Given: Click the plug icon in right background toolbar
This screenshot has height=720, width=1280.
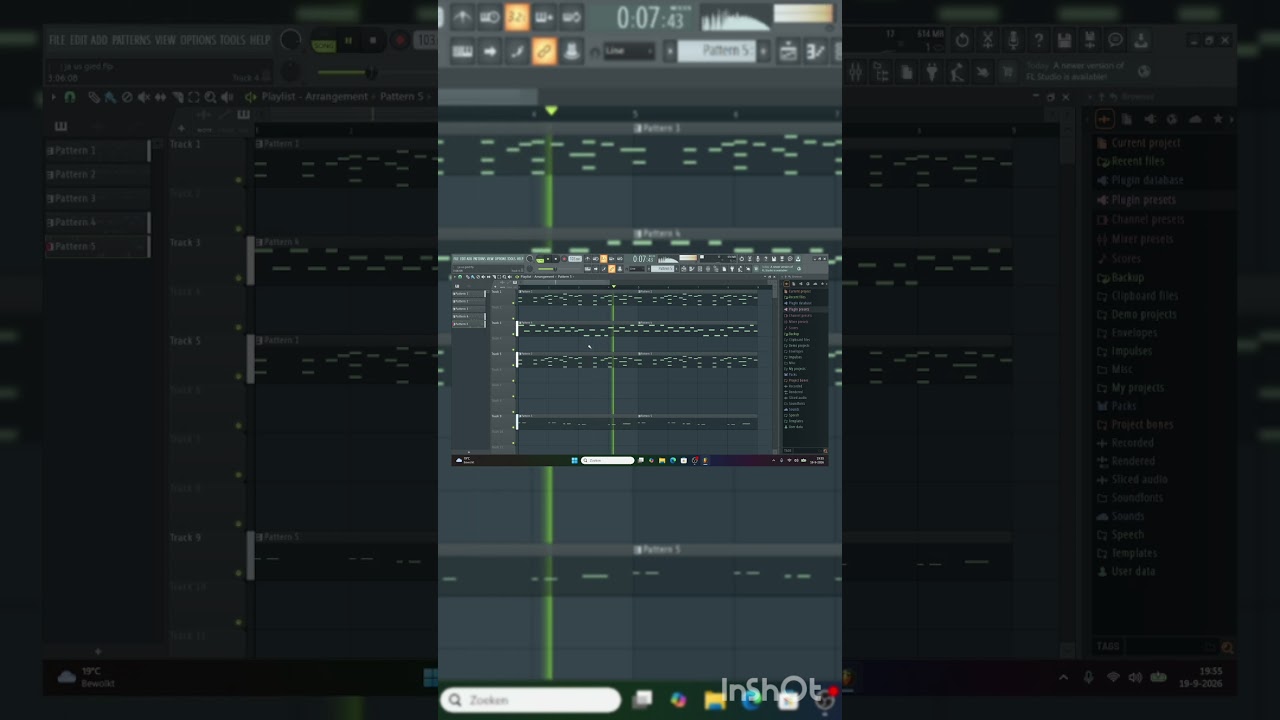Looking at the screenshot, I should pos(932,72).
